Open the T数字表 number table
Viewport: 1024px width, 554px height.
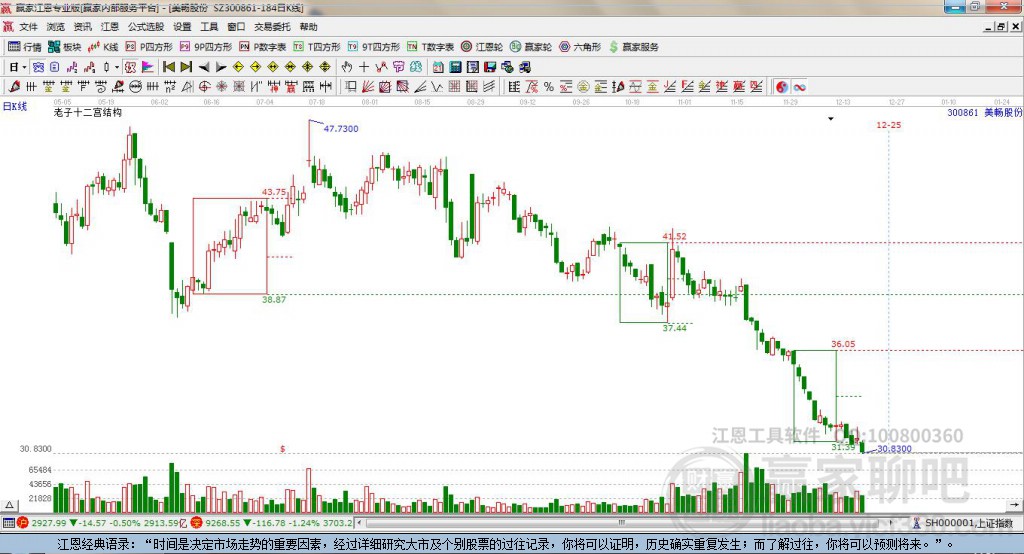coord(430,47)
